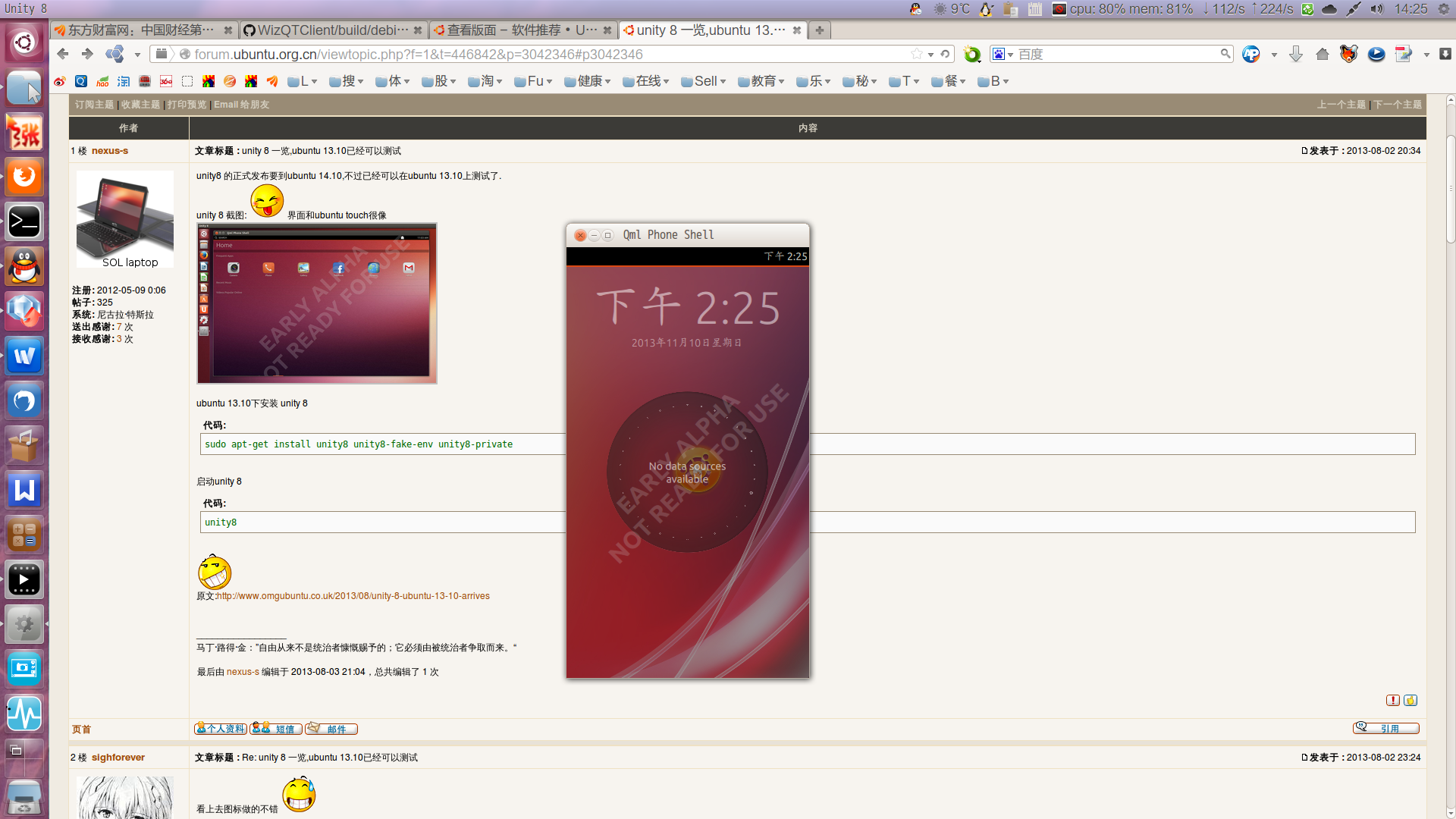Click the page vertical scrollbar thumb
1456x819 pixels.
[x=1451, y=190]
